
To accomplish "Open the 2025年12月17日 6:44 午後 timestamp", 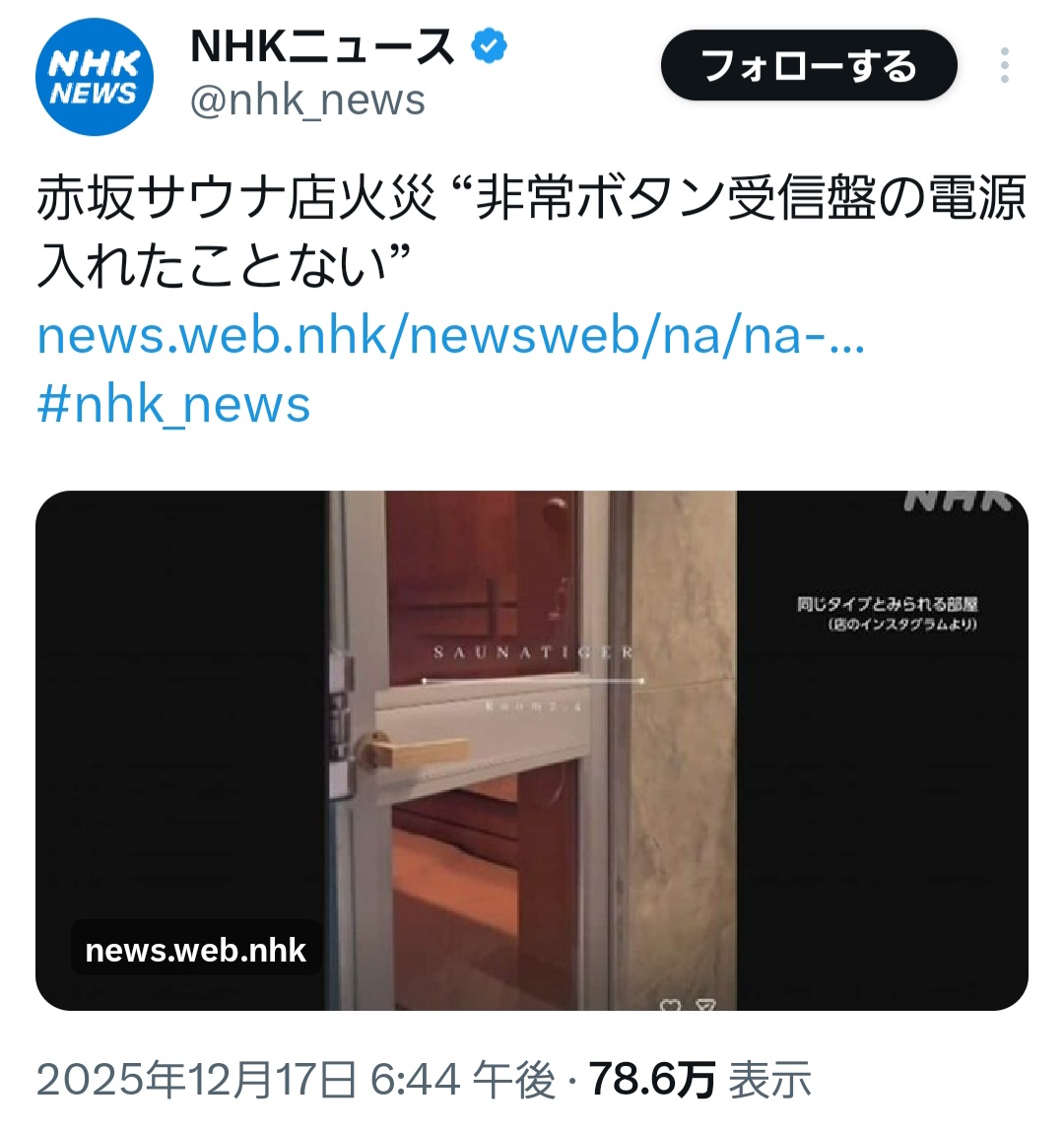I will pos(296,1080).
